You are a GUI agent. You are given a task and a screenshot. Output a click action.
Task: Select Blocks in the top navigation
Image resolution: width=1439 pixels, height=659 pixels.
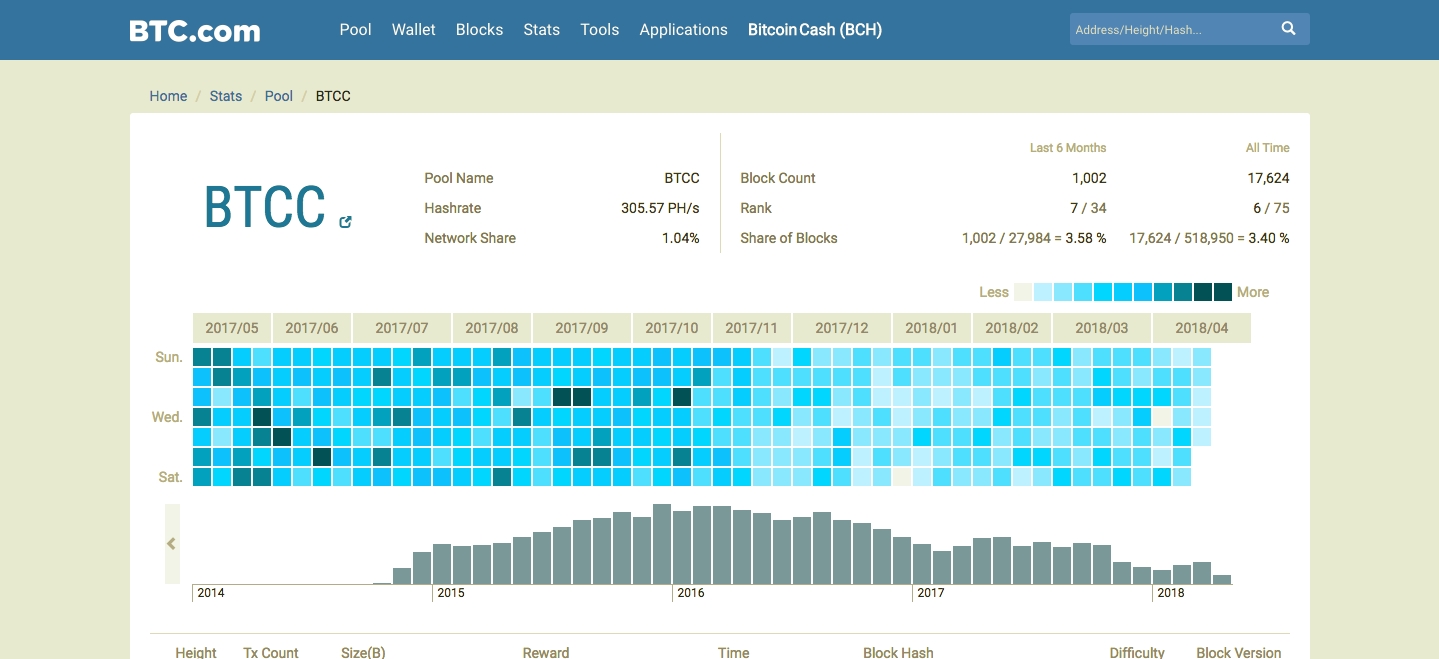[x=479, y=30]
